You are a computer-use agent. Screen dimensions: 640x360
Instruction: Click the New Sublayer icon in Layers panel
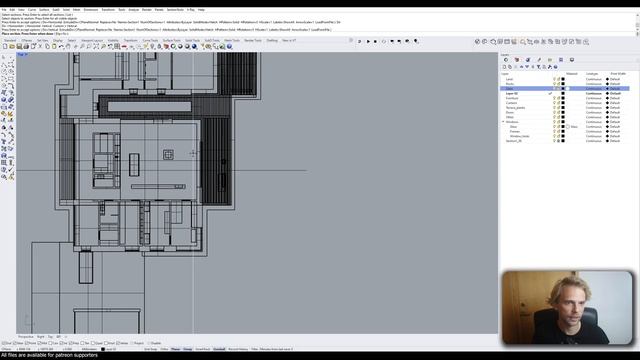[510, 67]
